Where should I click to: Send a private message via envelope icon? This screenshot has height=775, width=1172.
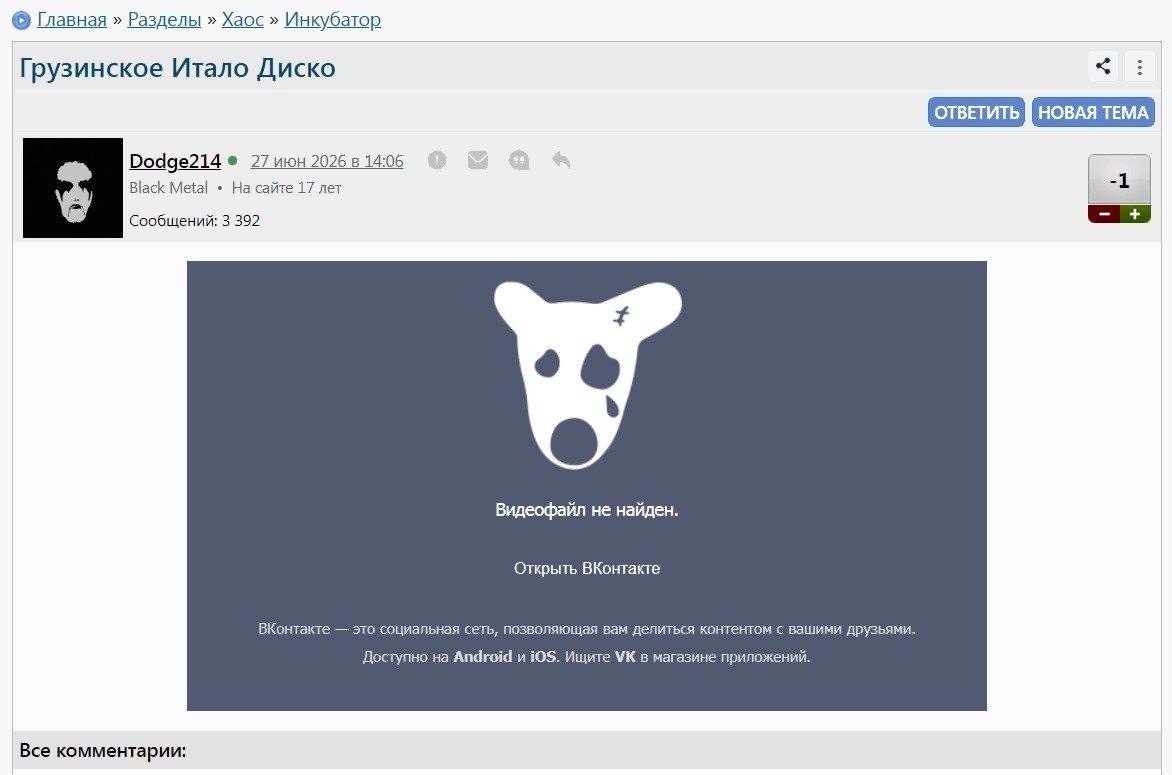point(478,160)
